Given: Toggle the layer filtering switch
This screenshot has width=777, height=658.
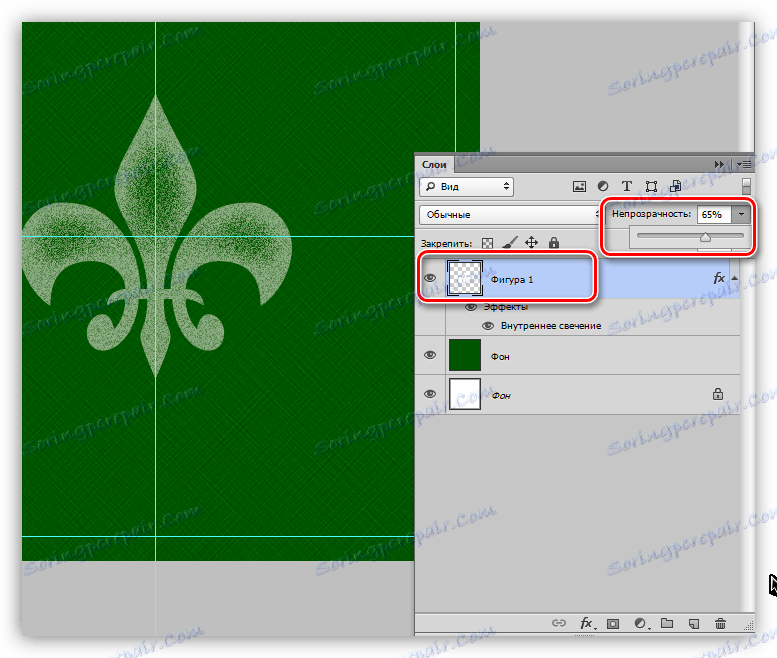Looking at the screenshot, I should tap(746, 186).
